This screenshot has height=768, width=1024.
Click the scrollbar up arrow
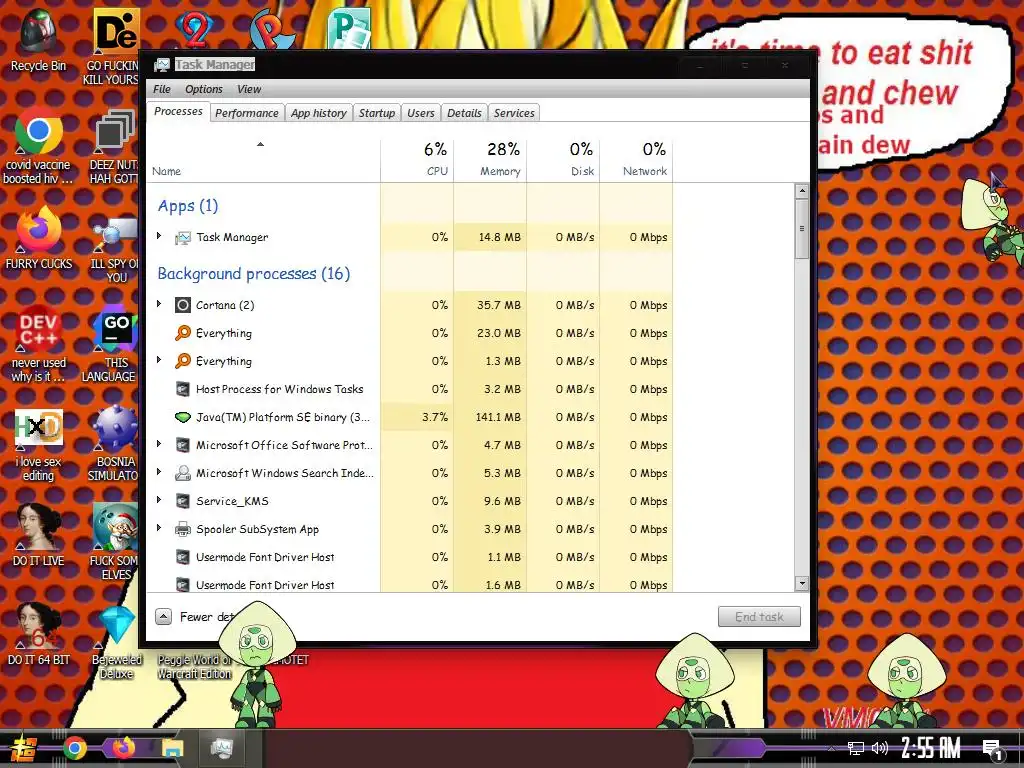click(x=802, y=191)
